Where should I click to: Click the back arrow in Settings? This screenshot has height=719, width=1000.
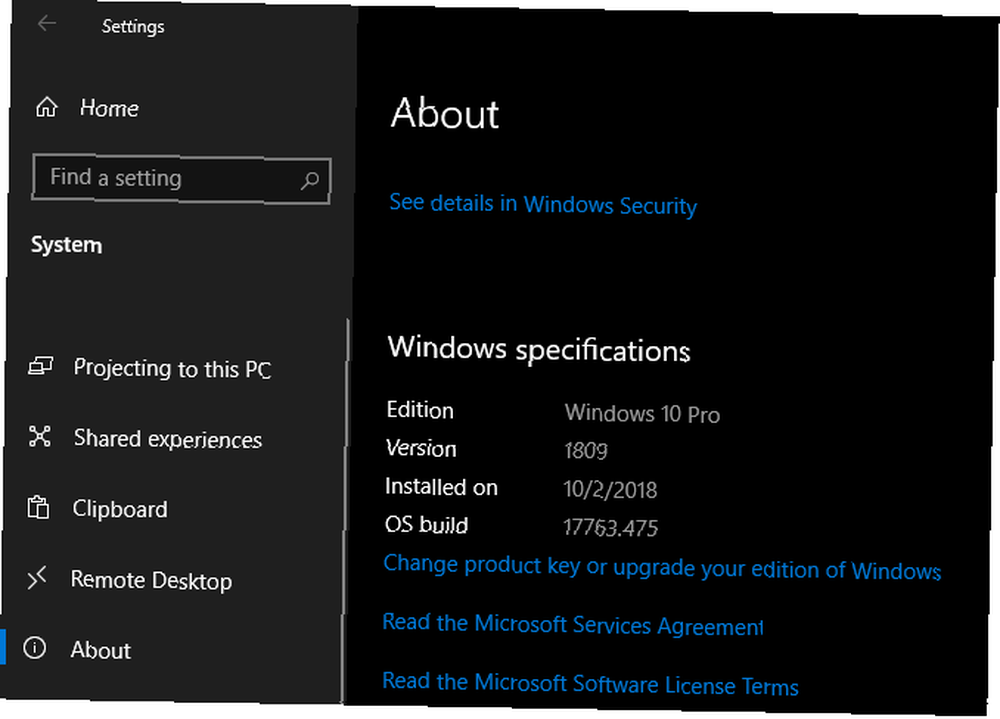[x=47, y=24]
